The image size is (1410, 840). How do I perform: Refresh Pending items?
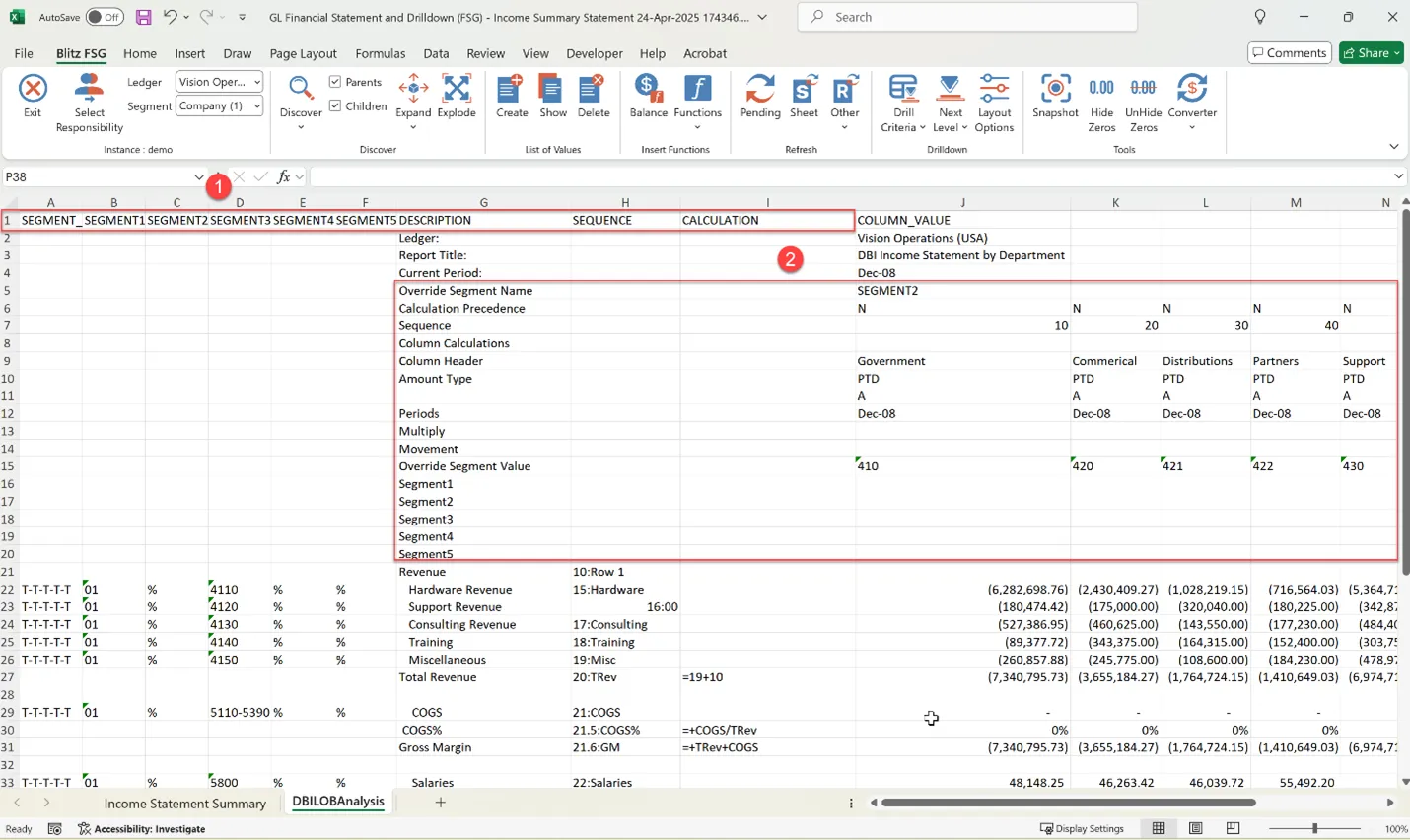click(760, 97)
